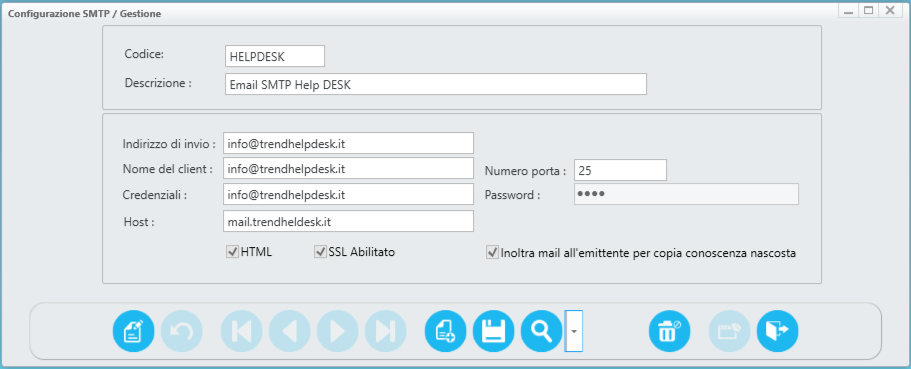Click the edit record icon

(134, 331)
